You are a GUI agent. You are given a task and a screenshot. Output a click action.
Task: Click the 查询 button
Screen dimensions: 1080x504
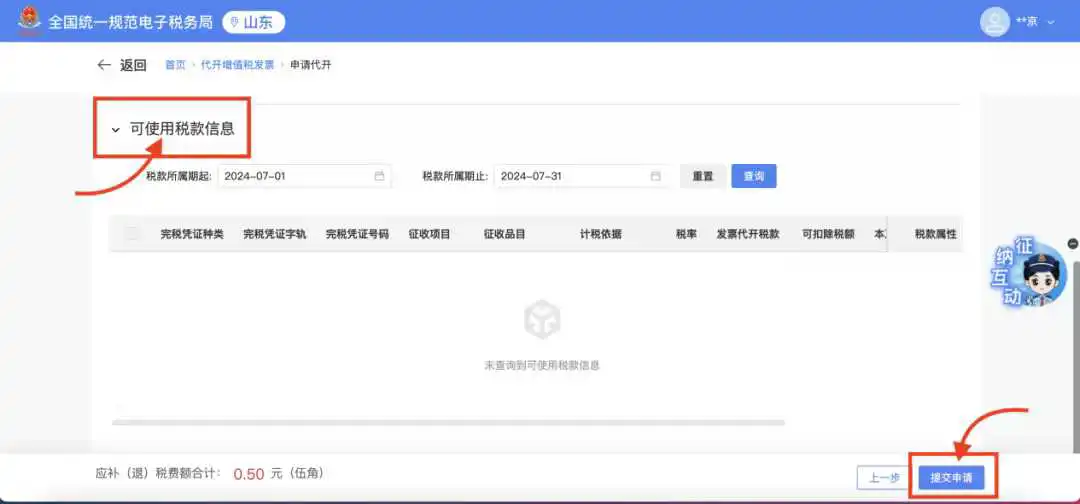coord(753,176)
